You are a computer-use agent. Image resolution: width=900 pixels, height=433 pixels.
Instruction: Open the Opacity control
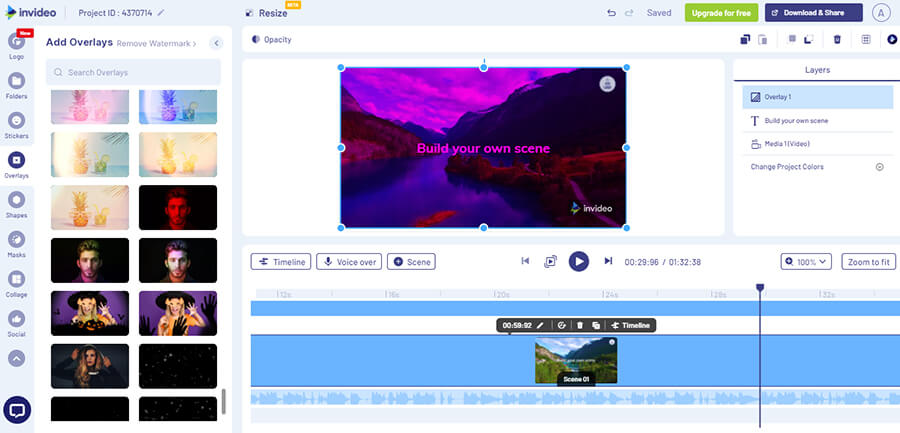pyautogui.click(x=272, y=40)
